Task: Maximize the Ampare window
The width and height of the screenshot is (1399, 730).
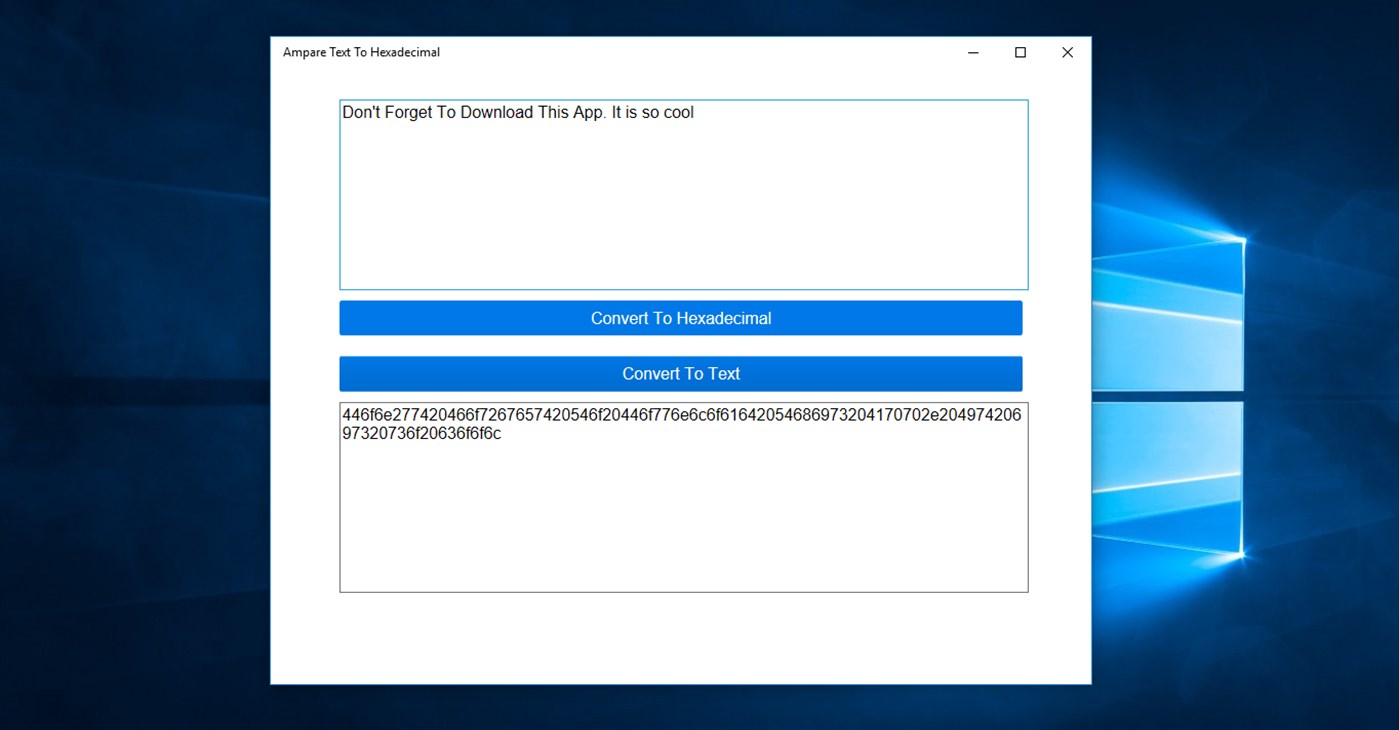Action: pos(1020,52)
